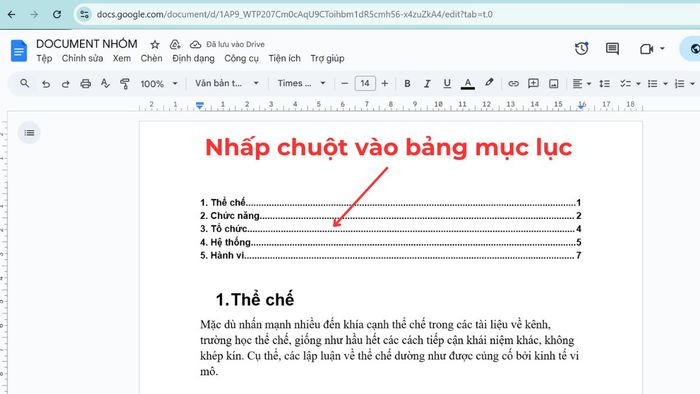Click paragraph text starting 'Mặc dù nhấn mạnh'

[x=389, y=348]
